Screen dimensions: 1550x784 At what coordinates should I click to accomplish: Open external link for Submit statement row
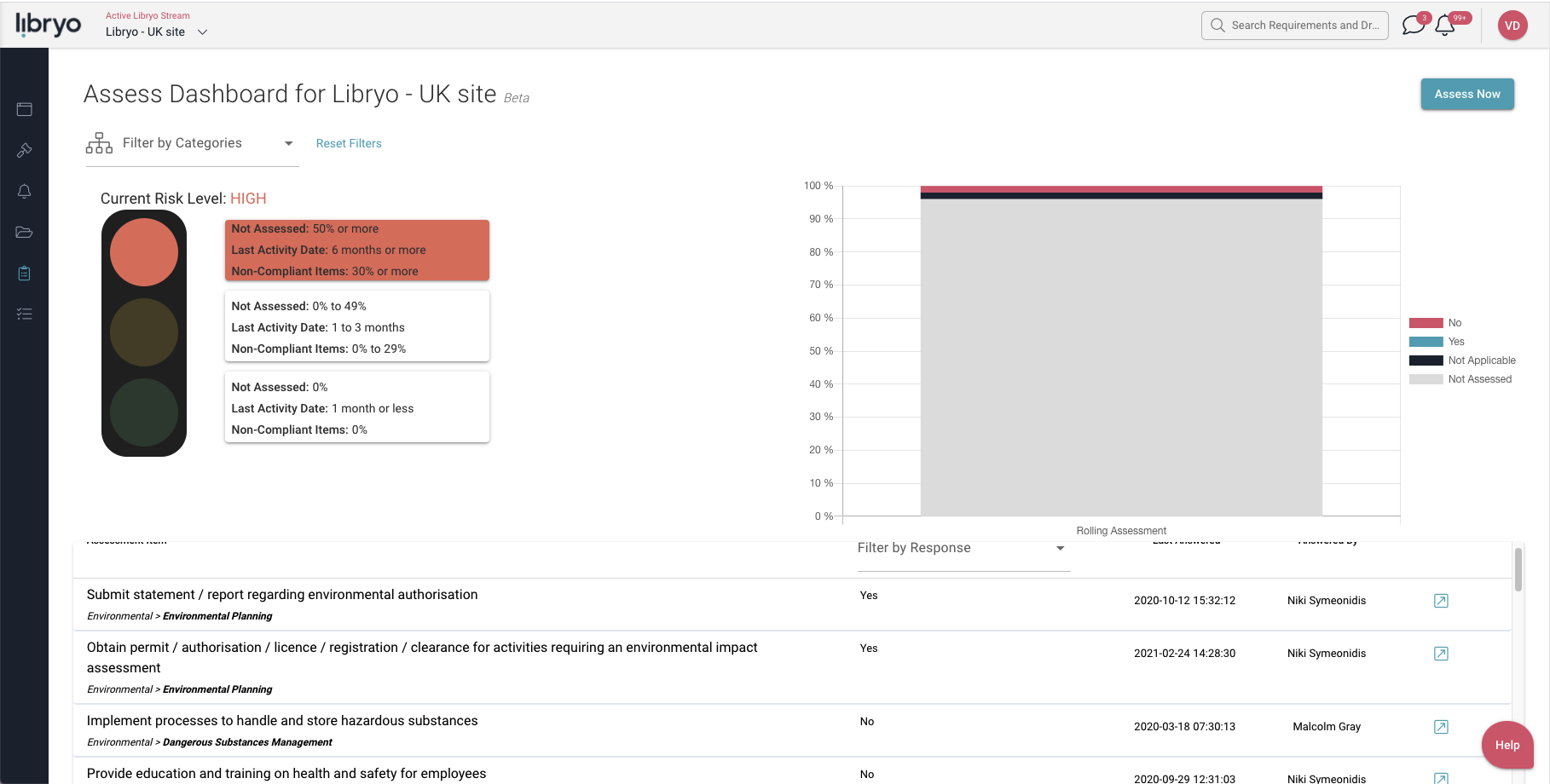(x=1441, y=601)
